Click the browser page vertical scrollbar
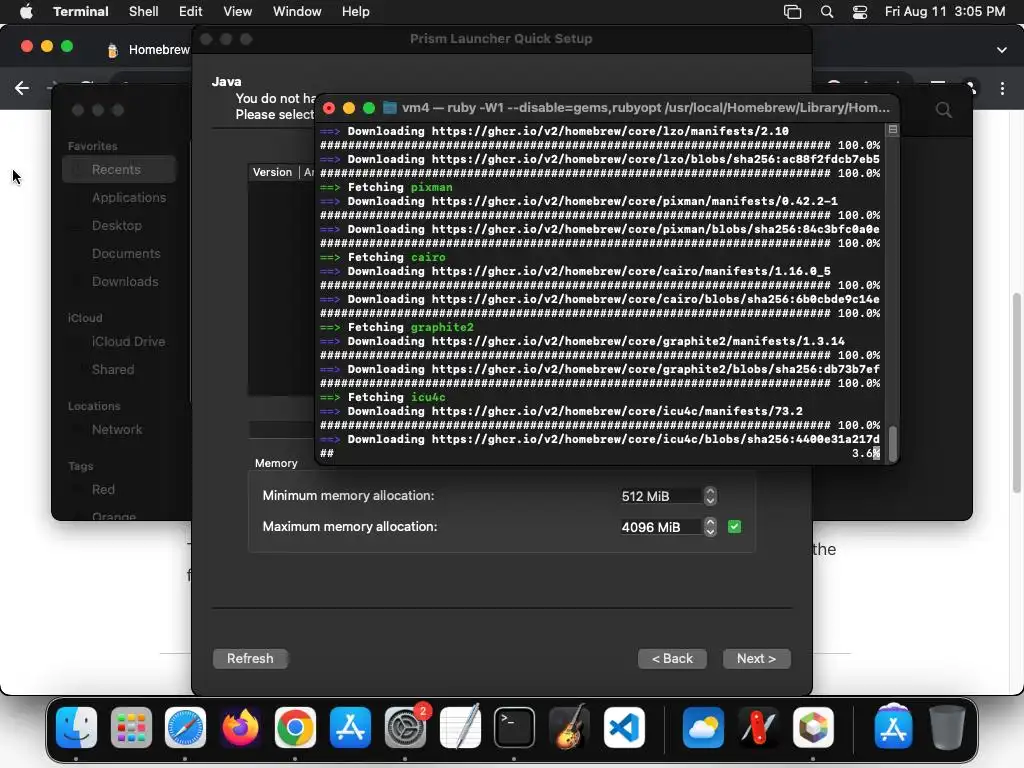Screen dimensions: 1024x768 1016,392
